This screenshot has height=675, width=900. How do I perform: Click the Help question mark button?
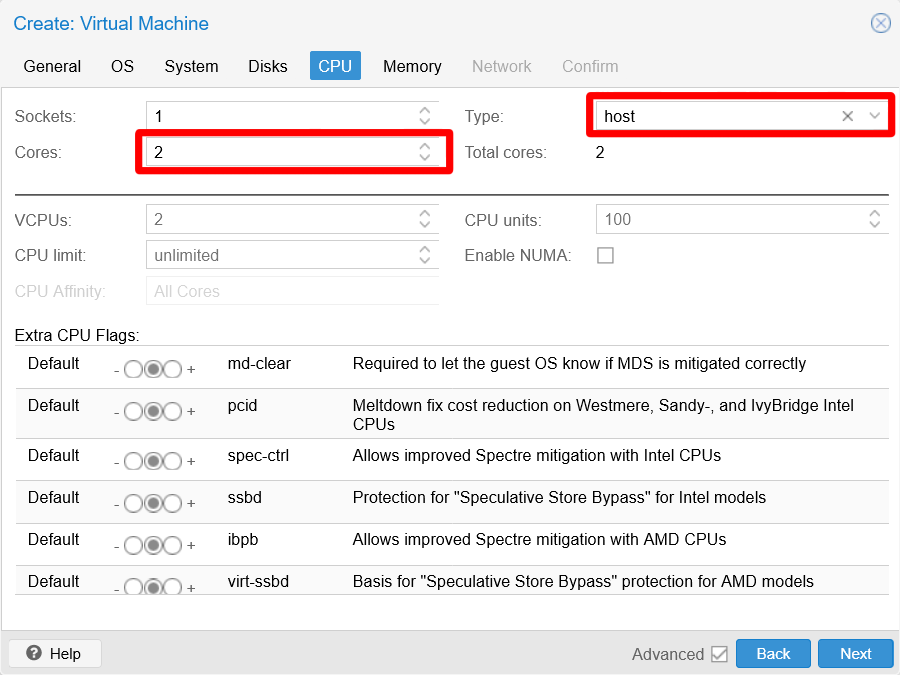pyautogui.click(x=54, y=653)
